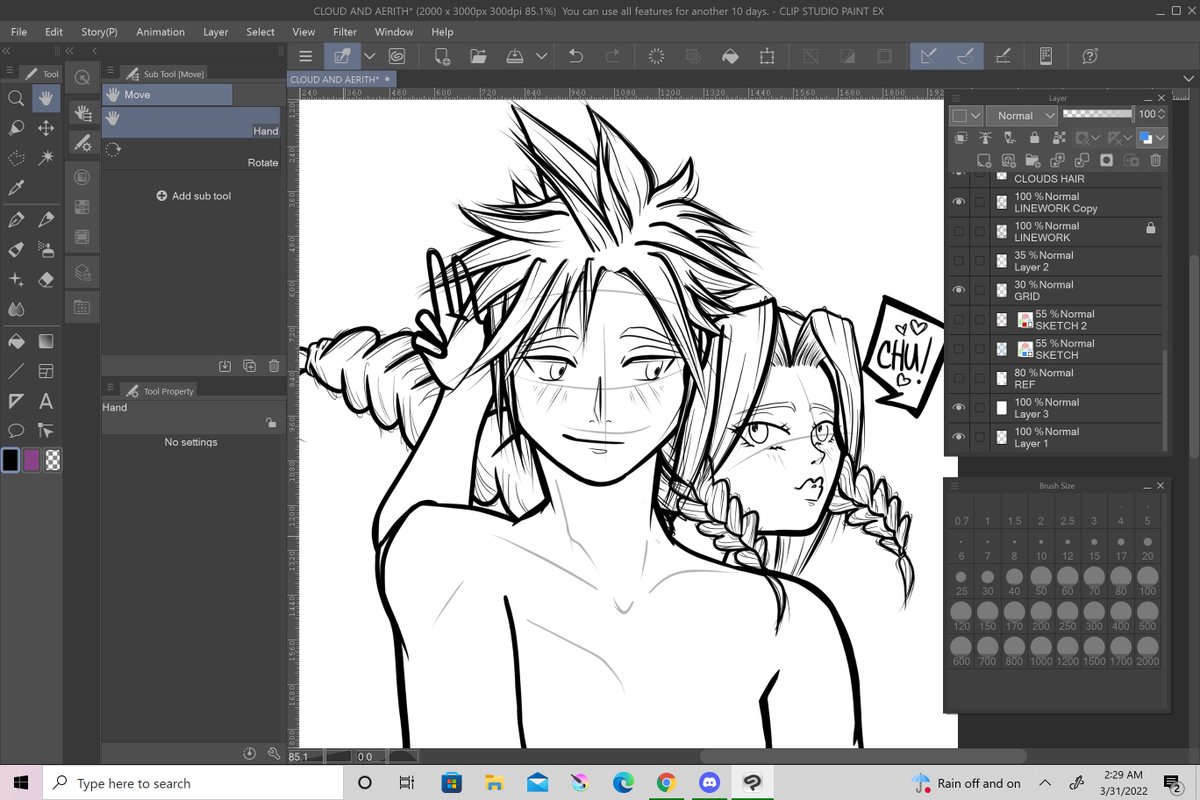Open the File menu

[x=19, y=32]
